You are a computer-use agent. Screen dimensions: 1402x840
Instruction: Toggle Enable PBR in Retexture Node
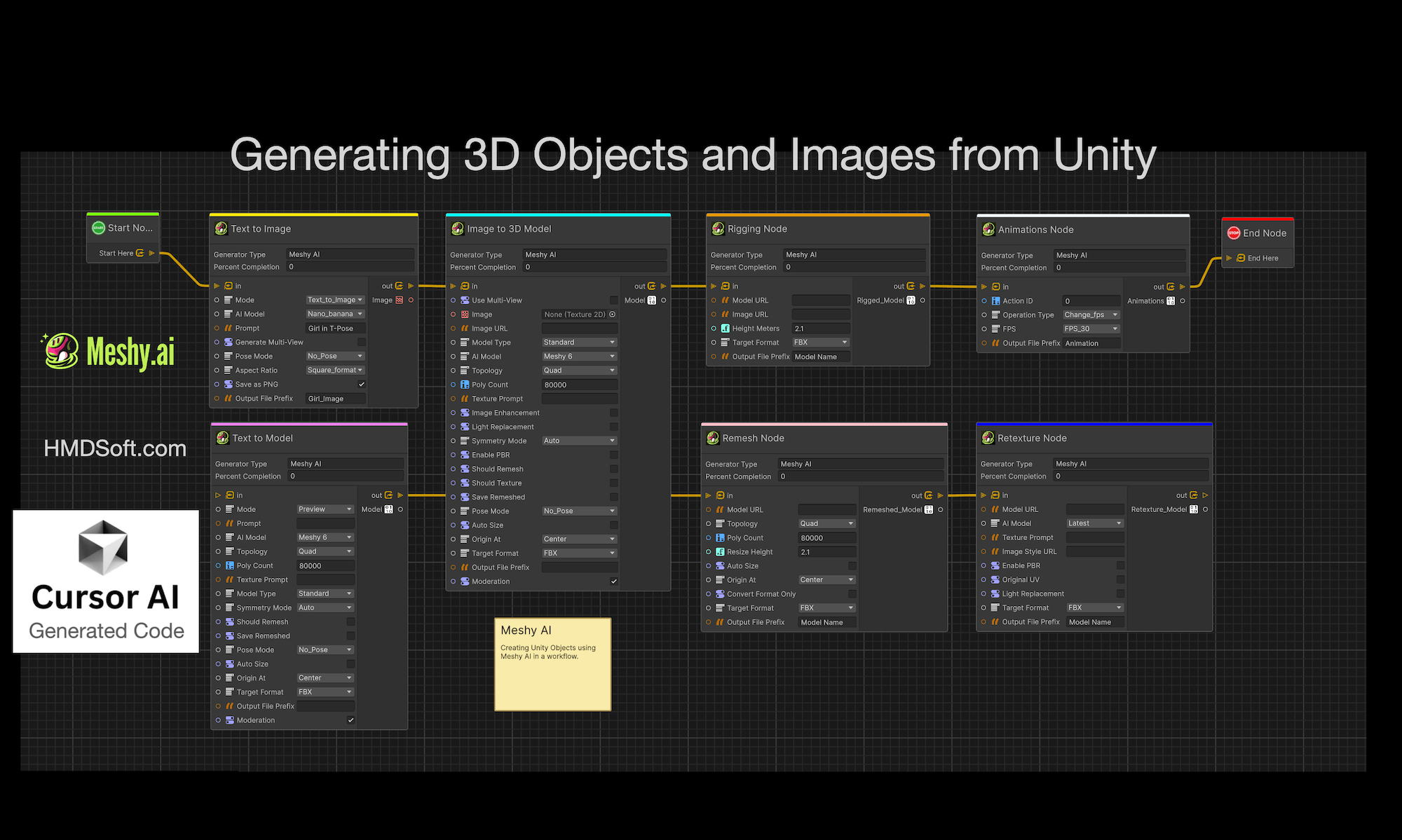point(1120,566)
